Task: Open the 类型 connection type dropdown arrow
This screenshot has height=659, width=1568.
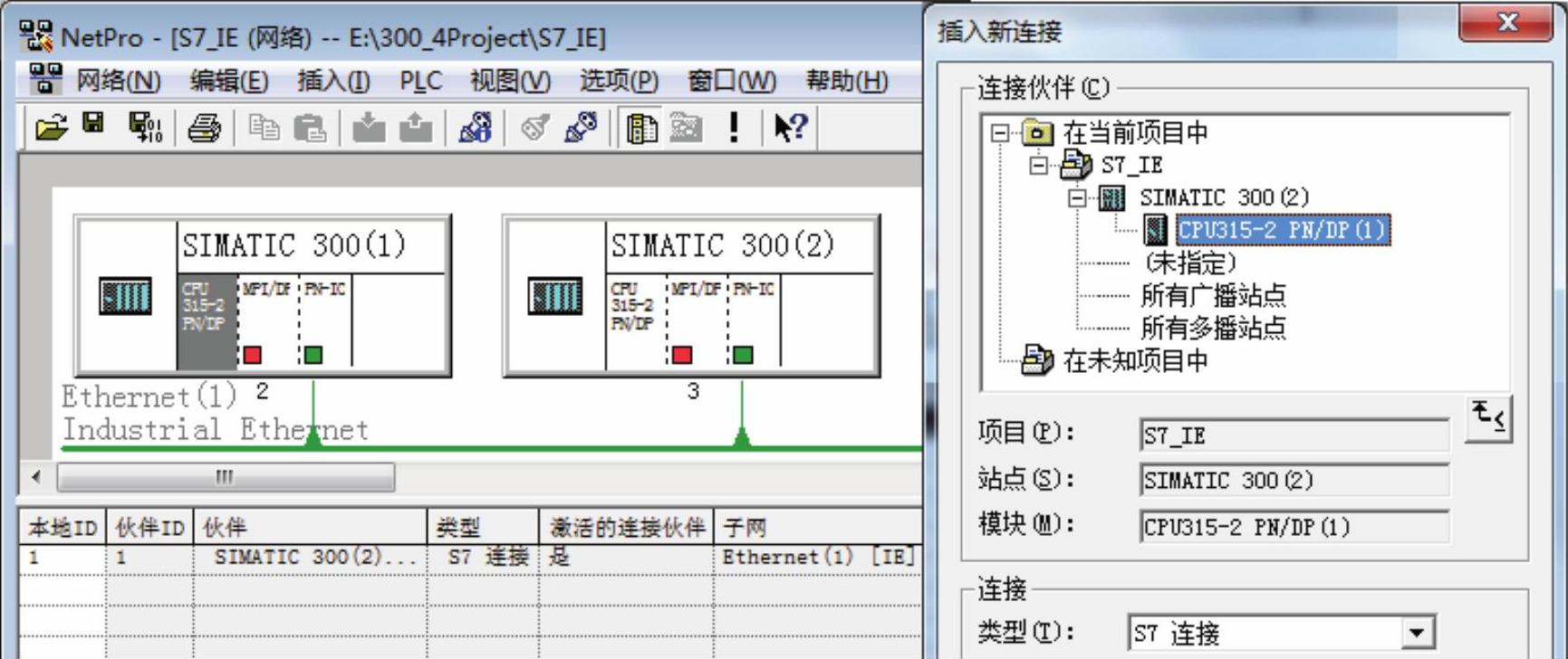Action: coord(1418,632)
